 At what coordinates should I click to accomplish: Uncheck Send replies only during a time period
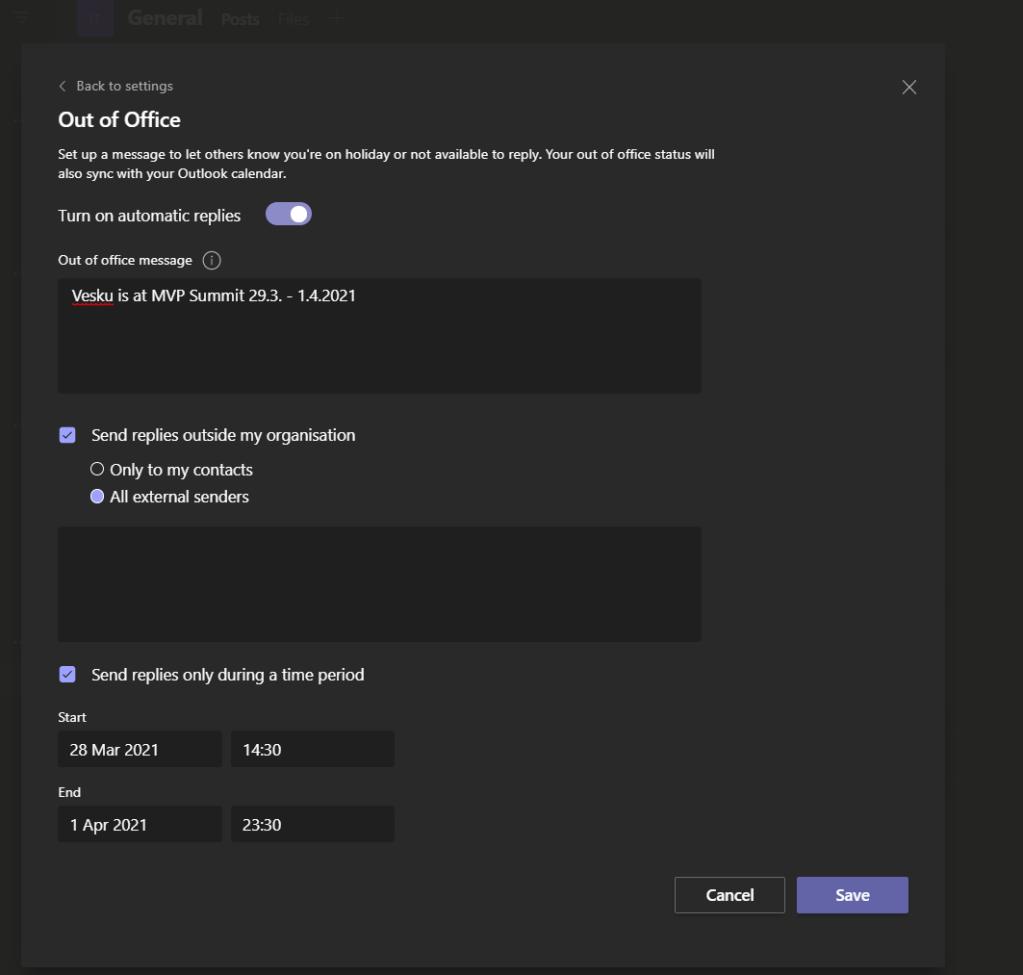(68, 675)
